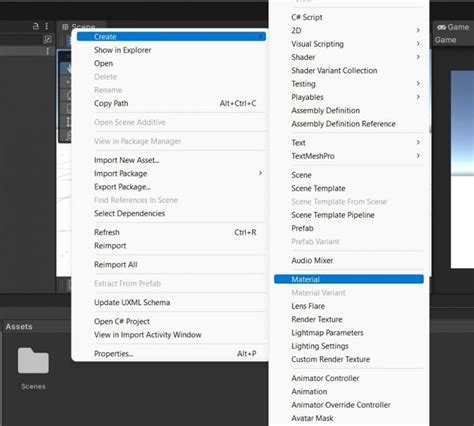The height and width of the screenshot is (426, 474).
Task: Open the panel's three-dot options menu beside the lock
Action: tap(47, 26)
